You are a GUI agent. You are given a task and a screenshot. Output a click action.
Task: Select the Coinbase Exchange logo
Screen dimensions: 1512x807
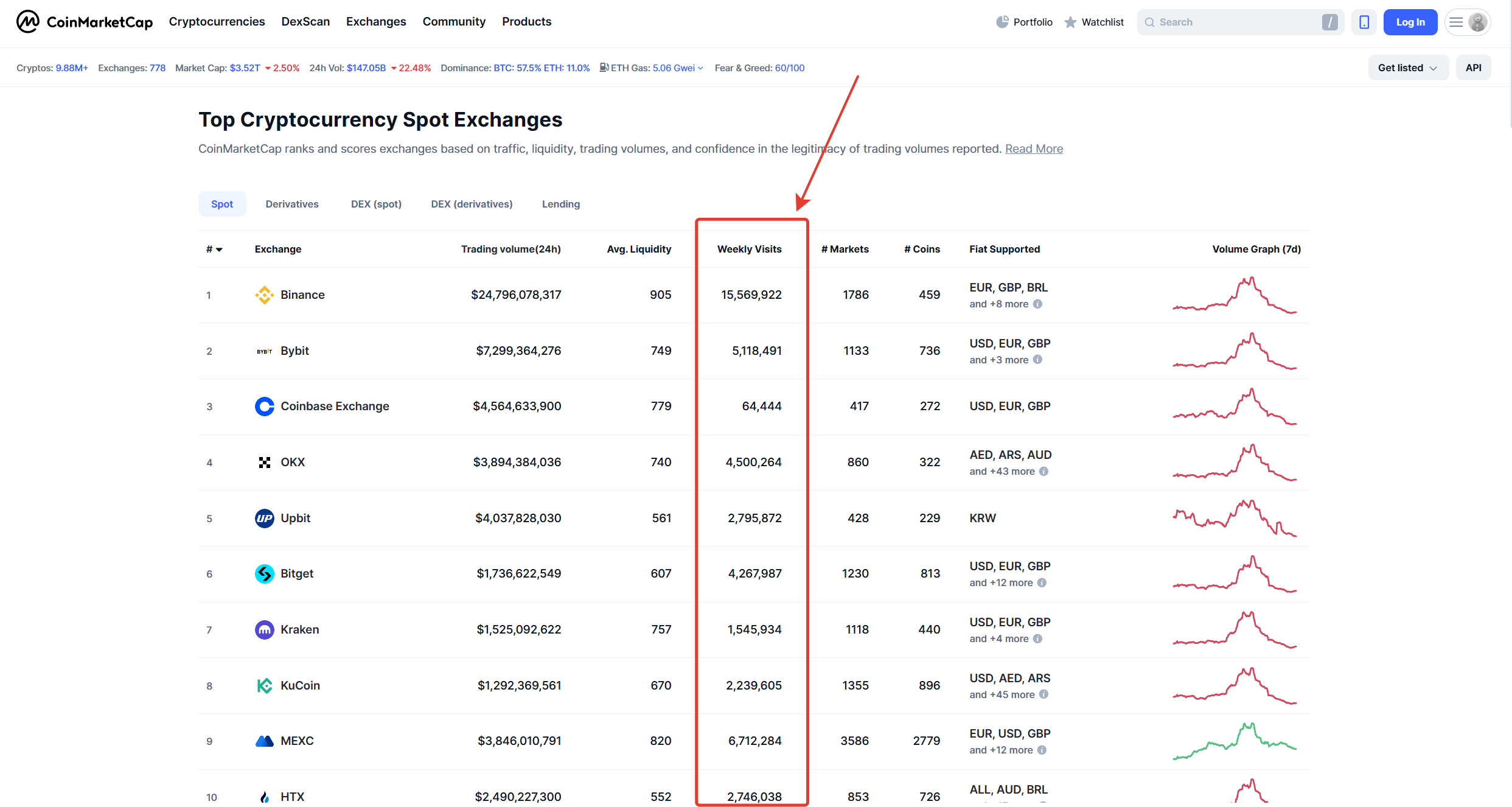[265, 406]
